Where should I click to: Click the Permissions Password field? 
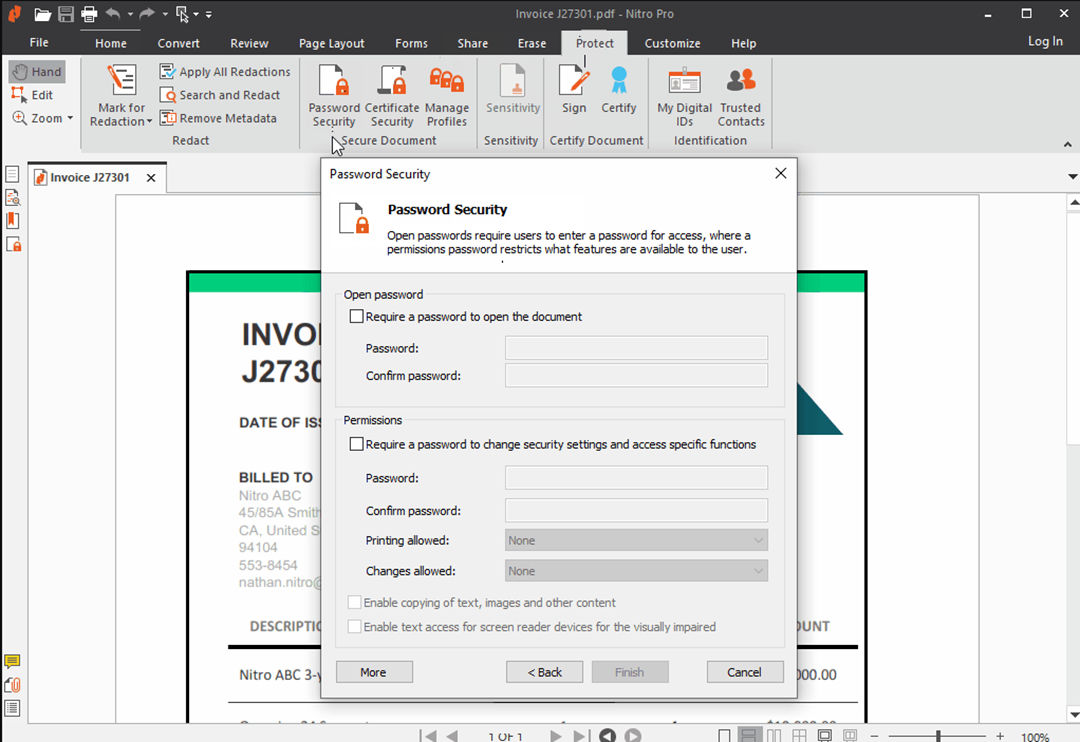[x=636, y=477]
